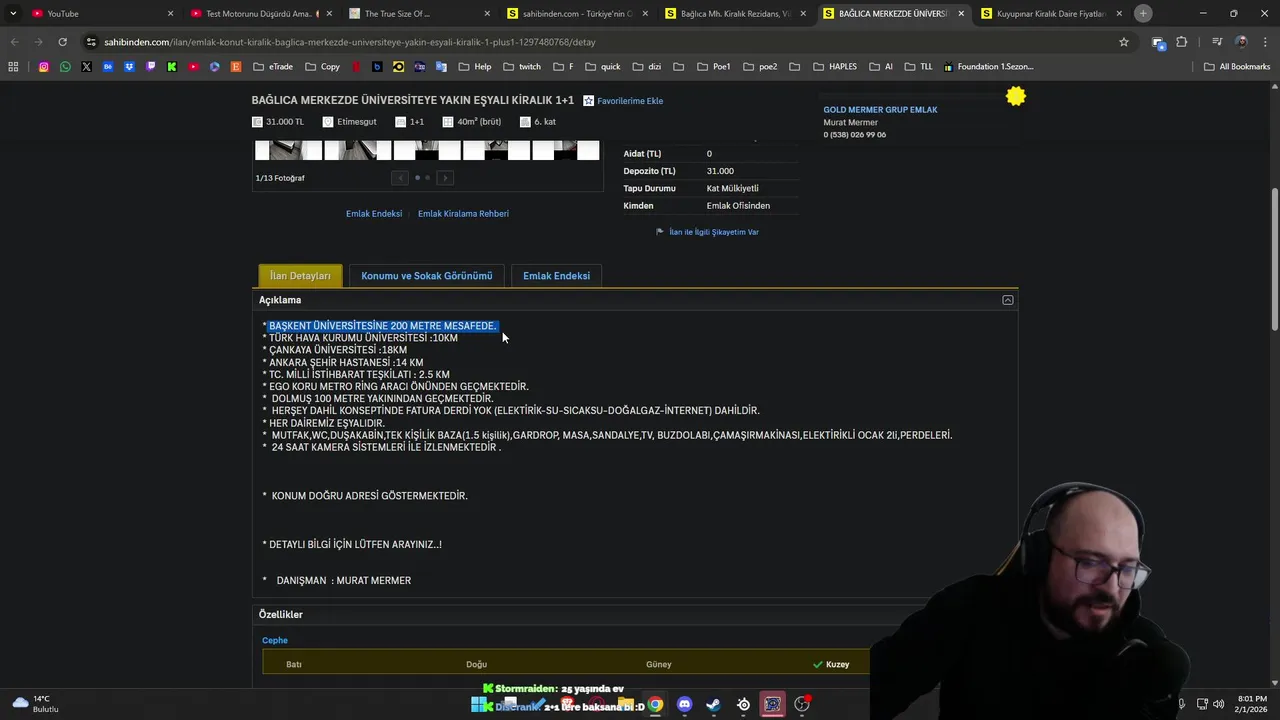This screenshot has height=720, width=1280.
Task: Open the HAPLES bookmarks folder
Action: 835,67
